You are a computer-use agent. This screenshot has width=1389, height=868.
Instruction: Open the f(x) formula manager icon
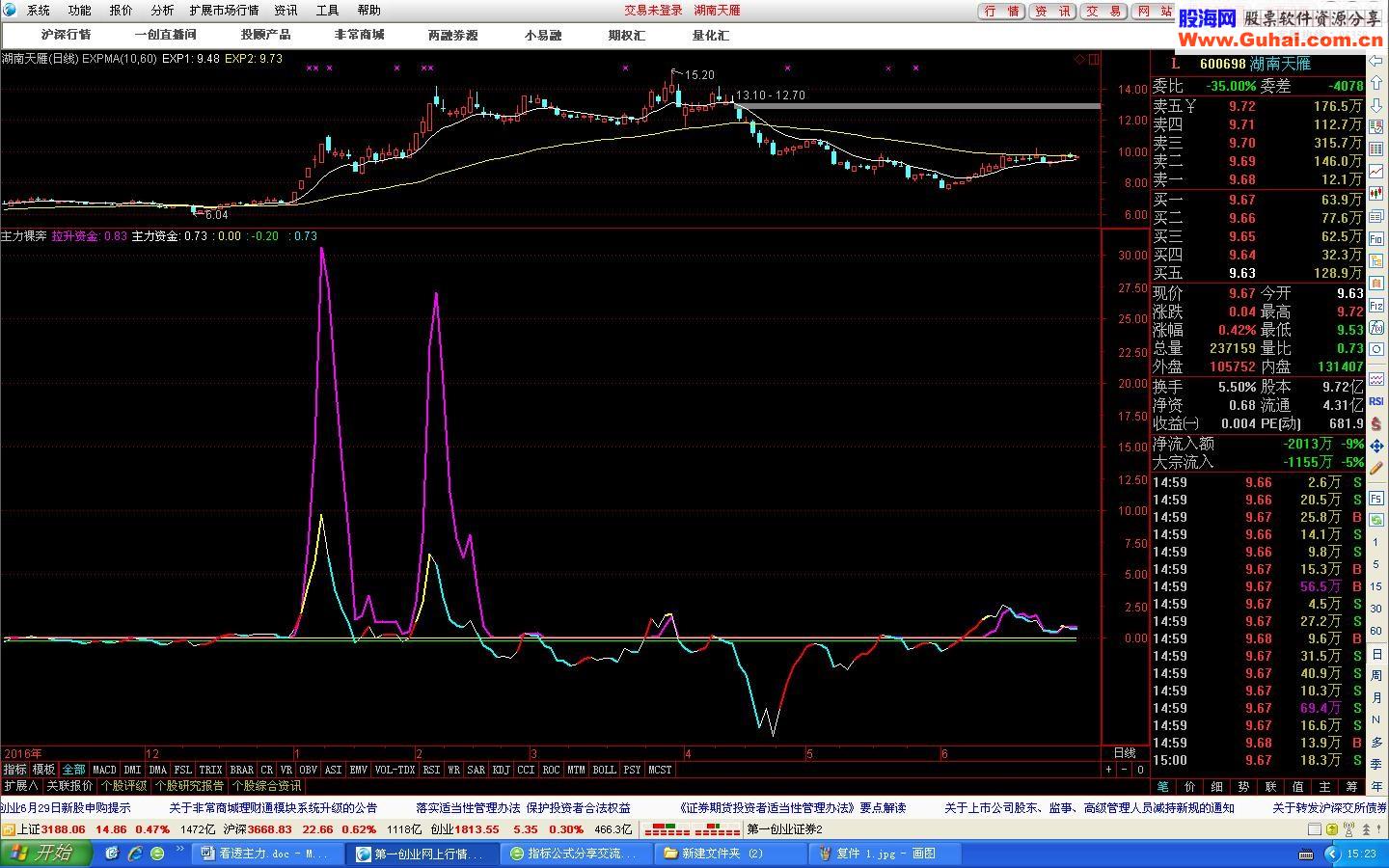1376,327
